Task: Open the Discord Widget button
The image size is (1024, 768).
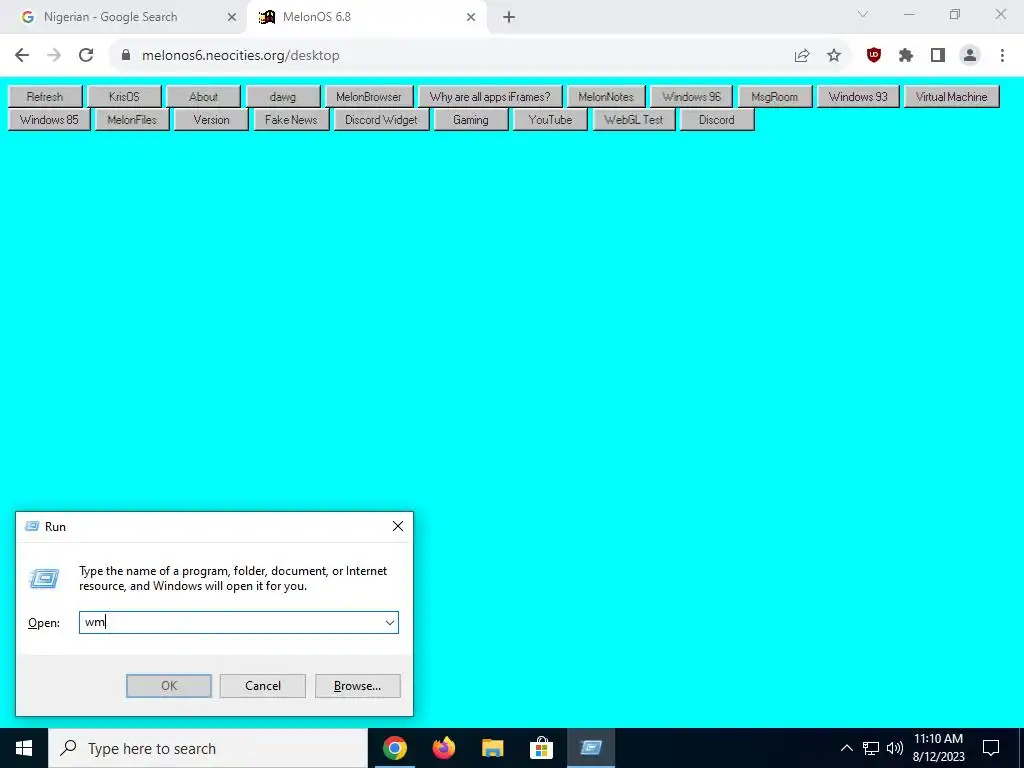Action: (x=381, y=120)
